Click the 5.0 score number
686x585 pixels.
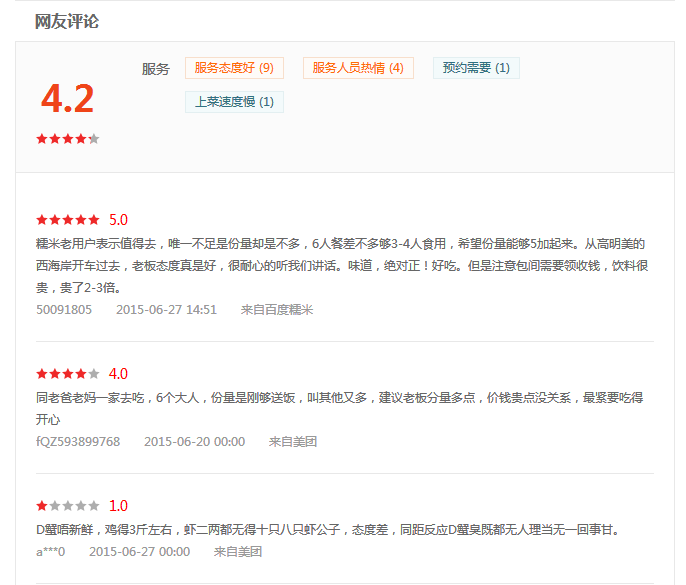(118, 220)
